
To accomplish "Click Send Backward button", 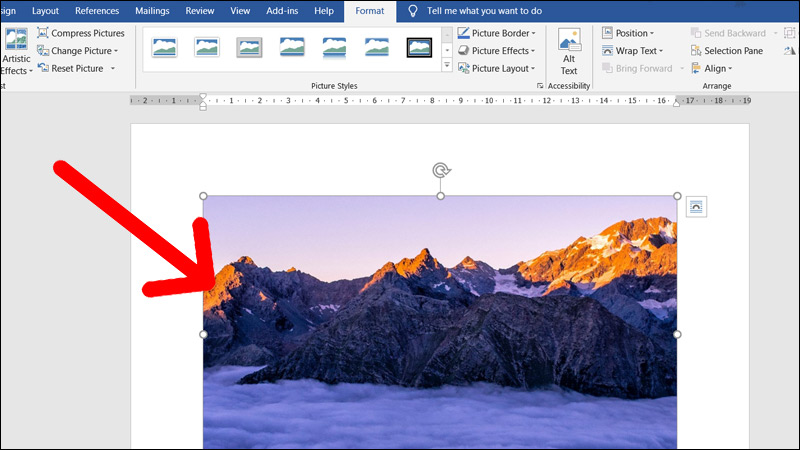I will click(x=728, y=33).
